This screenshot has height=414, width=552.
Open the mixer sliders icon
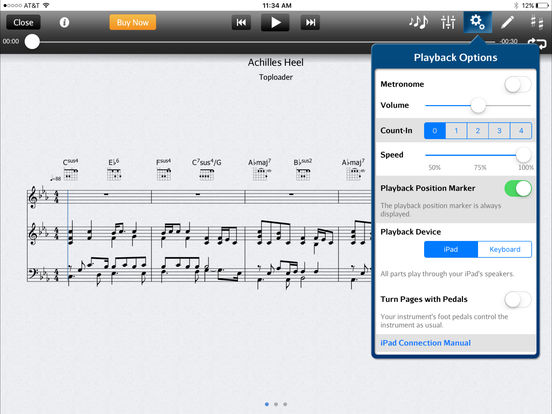(x=448, y=22)
